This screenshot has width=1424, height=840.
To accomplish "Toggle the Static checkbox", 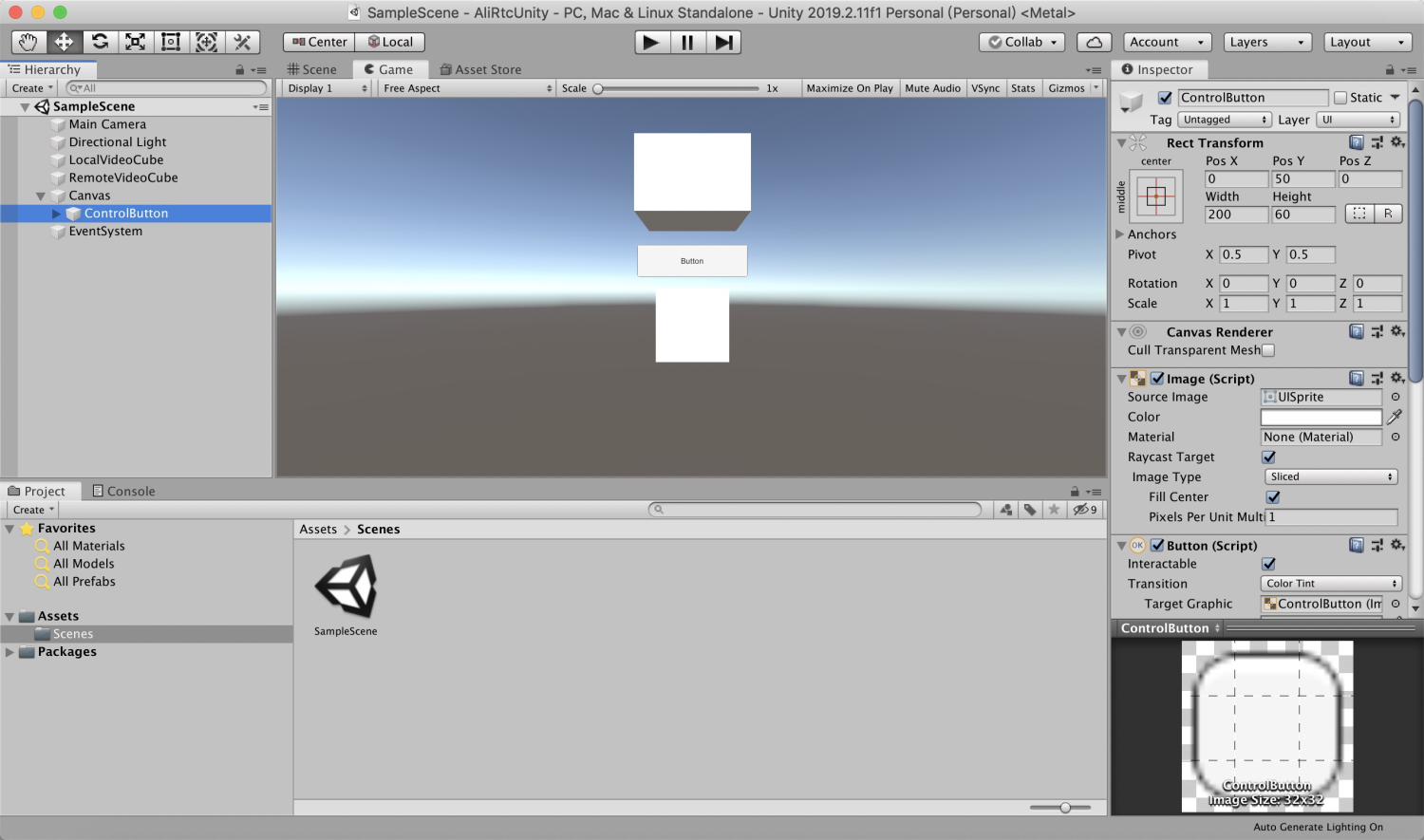I will [x=1340, y=98].
